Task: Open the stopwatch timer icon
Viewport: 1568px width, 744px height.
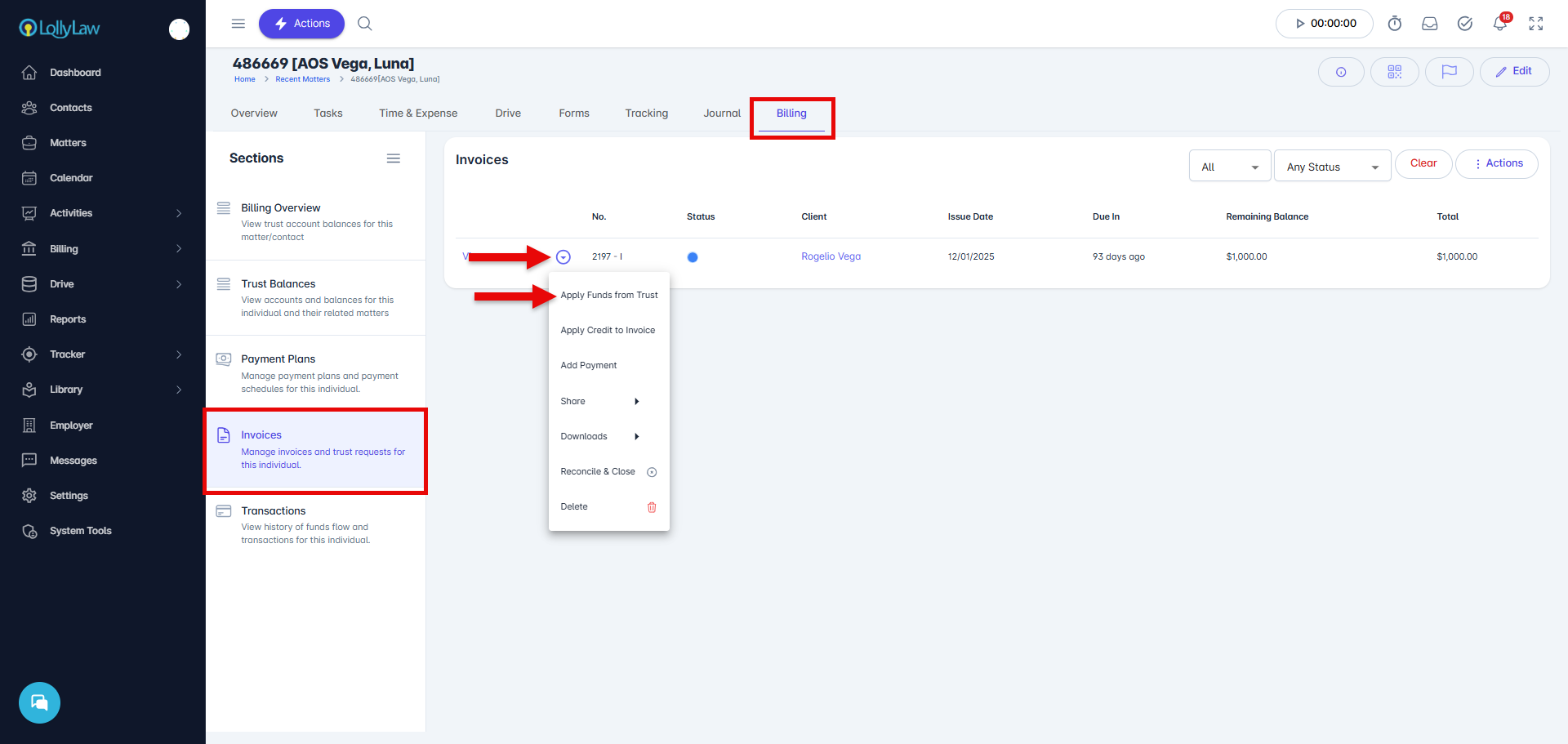Action: click(x=1395, y=24)
